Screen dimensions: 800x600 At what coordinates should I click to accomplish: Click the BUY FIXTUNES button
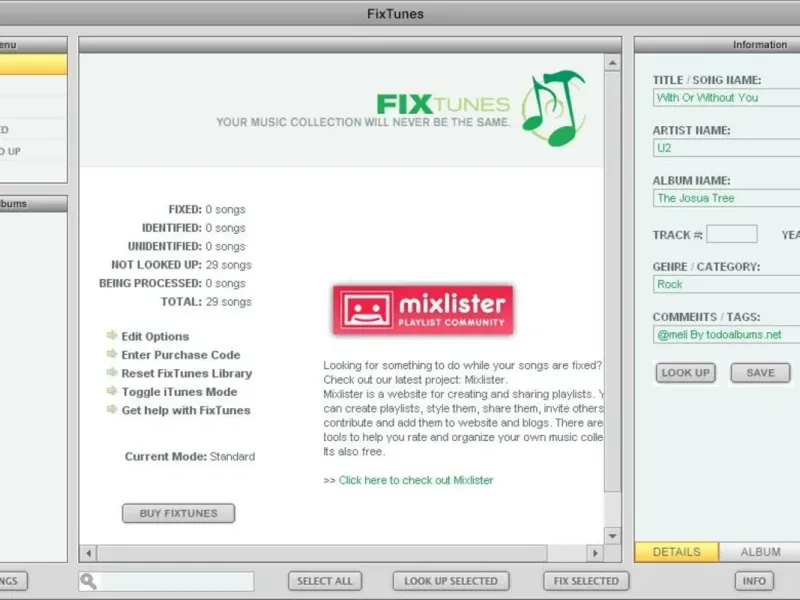point(179,513)
